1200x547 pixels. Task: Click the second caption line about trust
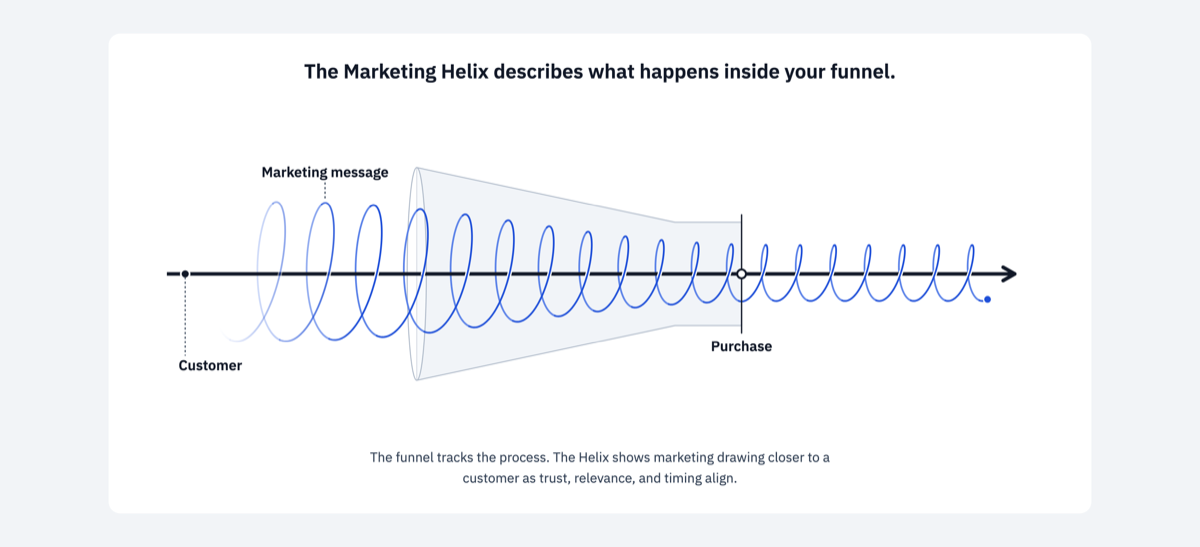pyautogui.click(x=600, y=478)
